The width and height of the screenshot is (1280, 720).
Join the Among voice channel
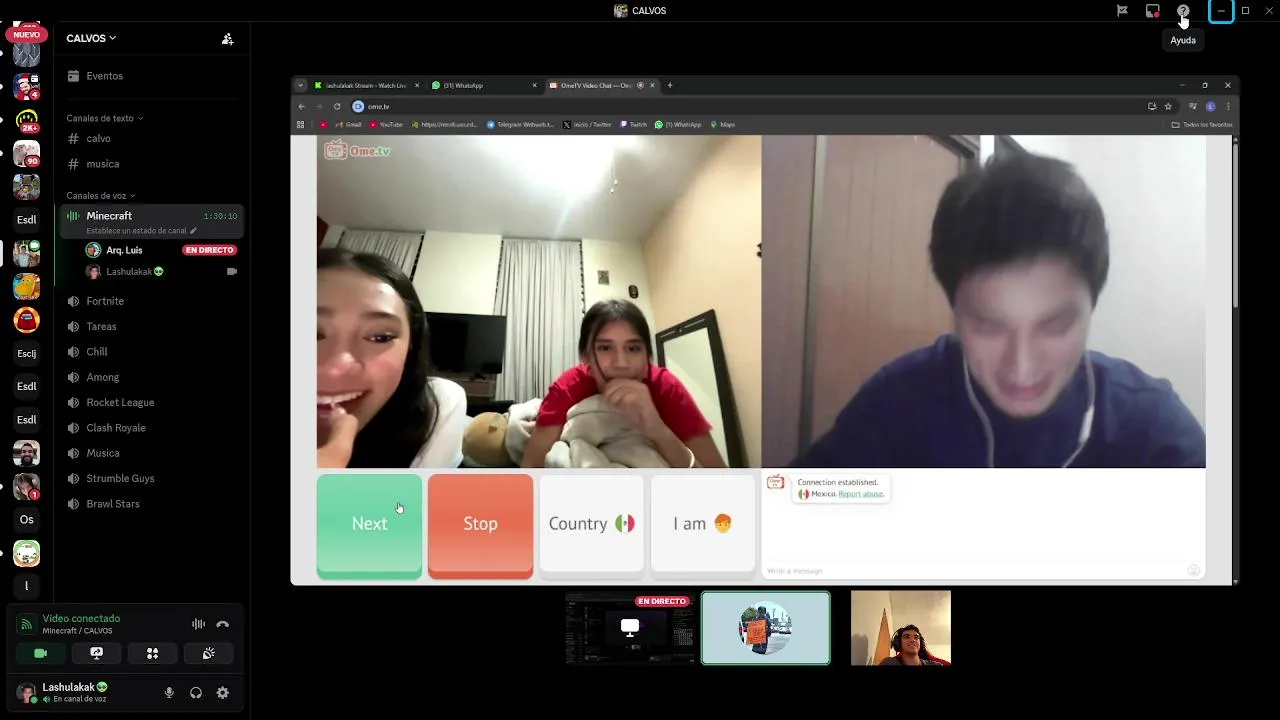pyautogui.click(x=150, y=377)
